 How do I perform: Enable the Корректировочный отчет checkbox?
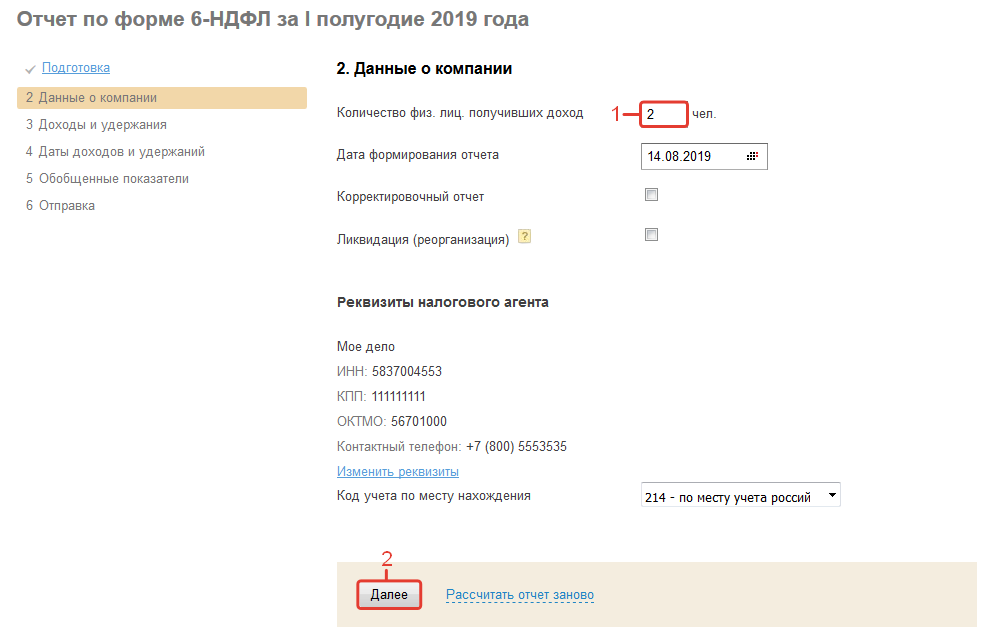(x=651, y=195)
